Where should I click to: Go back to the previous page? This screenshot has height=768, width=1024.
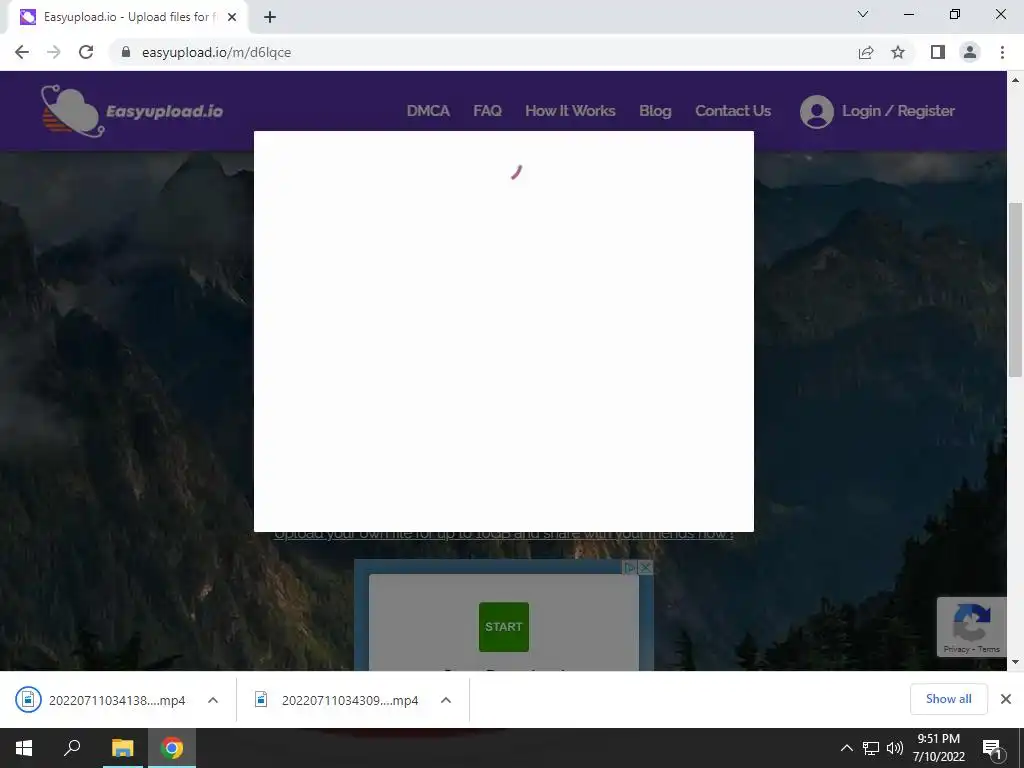(22, 52)
